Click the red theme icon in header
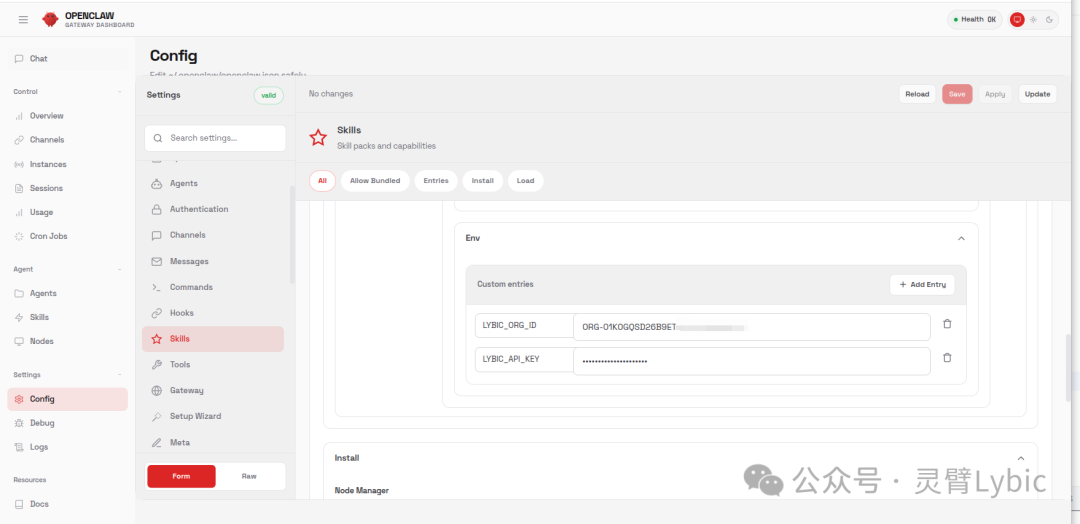This screenshot has width=1080, height=524. click(1017, 19)
